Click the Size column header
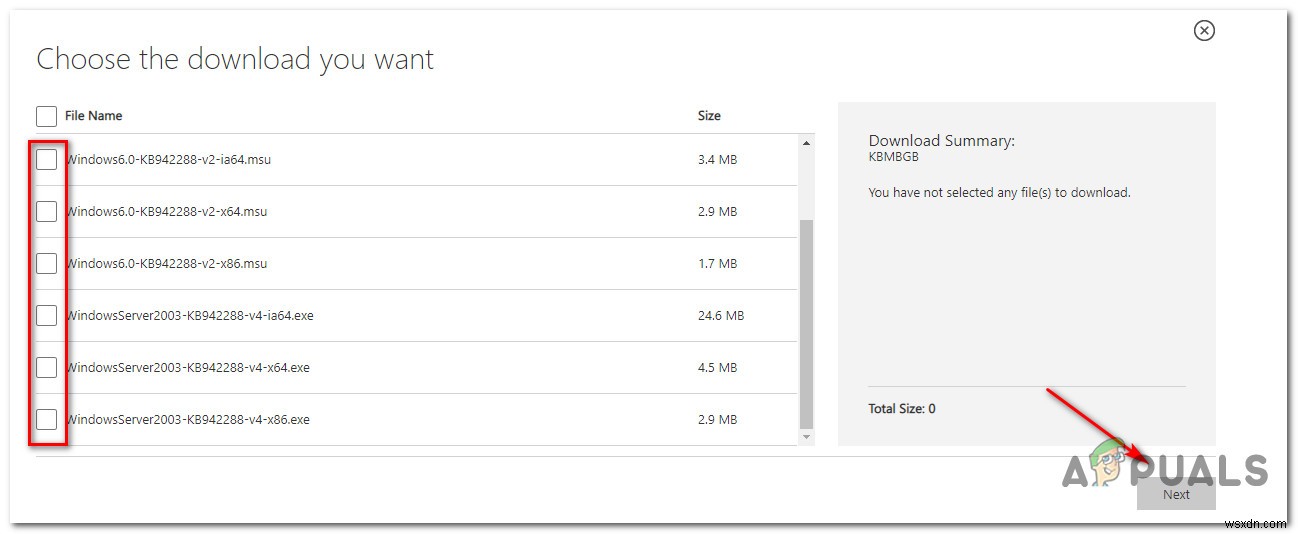This screenshot has height=534, width=1298. click(x=709, y=116)
